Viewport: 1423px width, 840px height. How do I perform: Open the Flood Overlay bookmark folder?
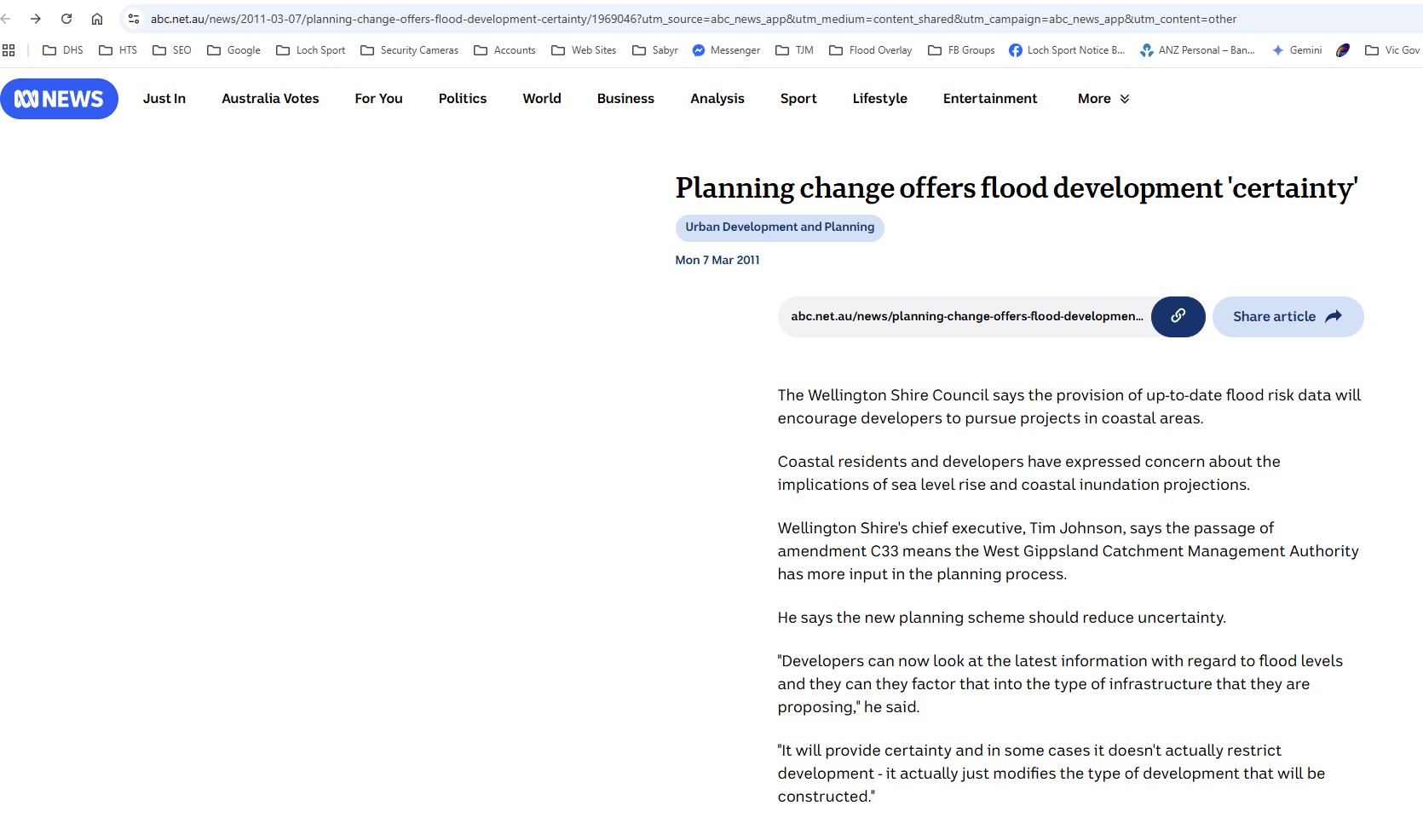[870, 50]
